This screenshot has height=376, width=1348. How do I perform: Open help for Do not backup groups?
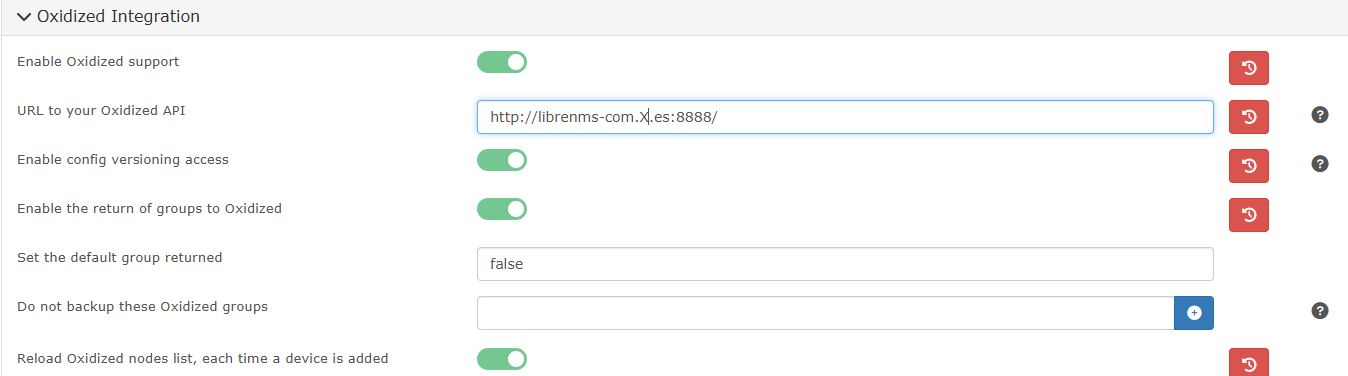coord(1319,311)
